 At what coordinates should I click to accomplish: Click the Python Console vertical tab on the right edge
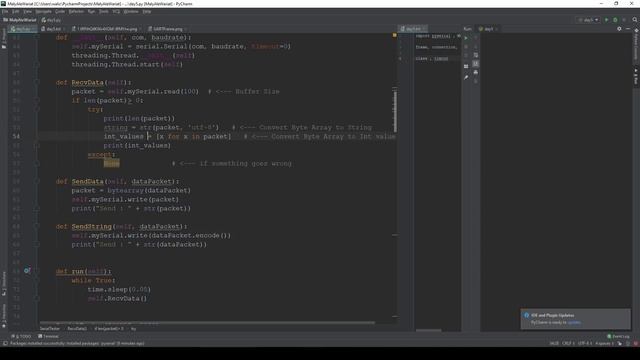click(x=636, y=45)
